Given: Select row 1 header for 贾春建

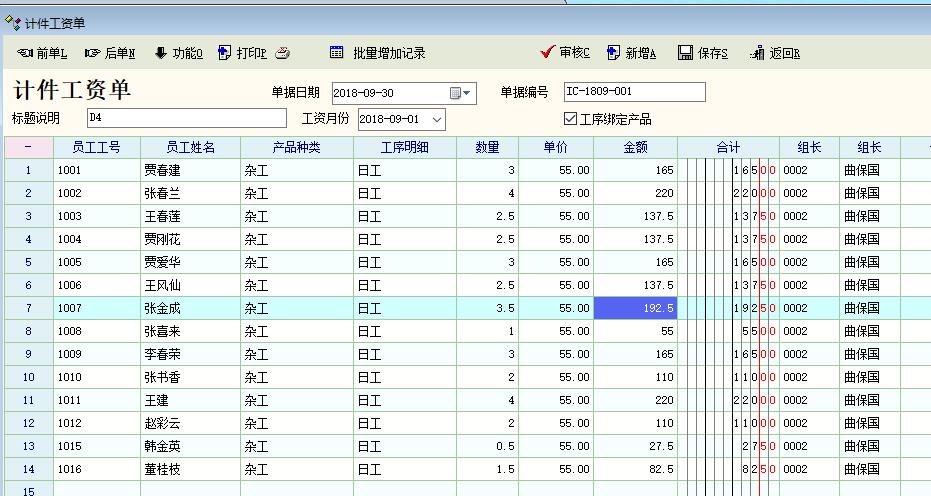Looking at the screenshot, I should (x=28, y=170).
